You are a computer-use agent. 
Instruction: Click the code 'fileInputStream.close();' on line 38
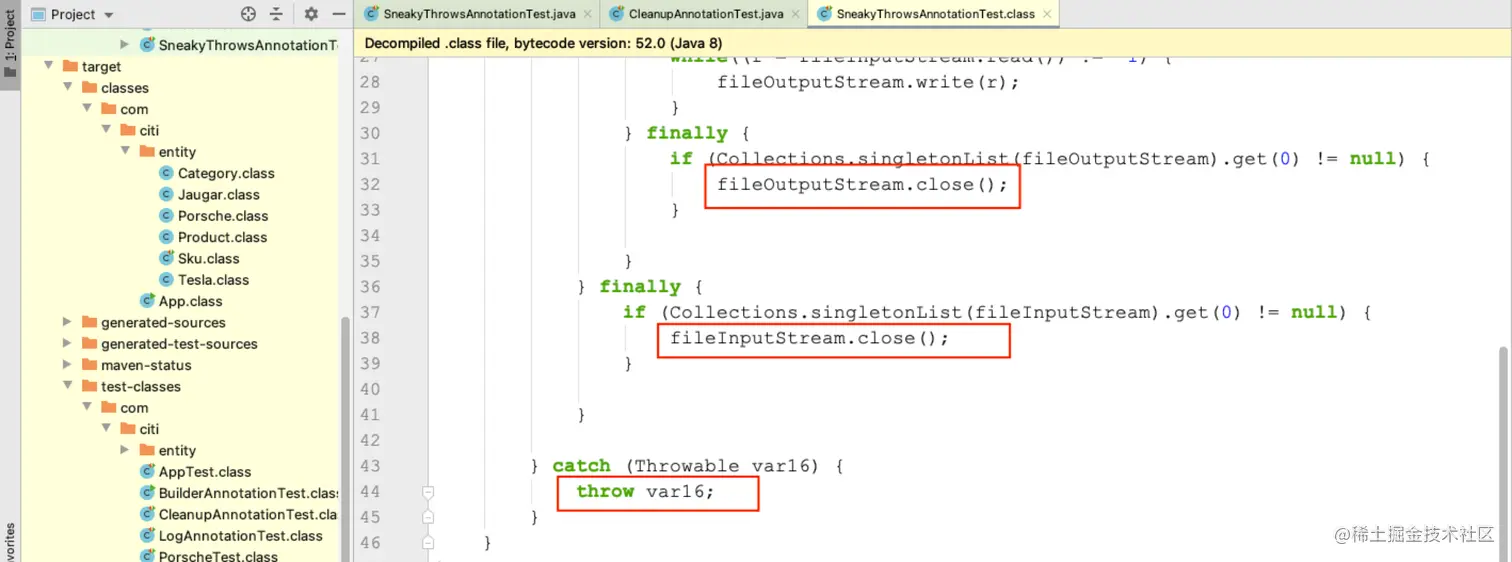[x=809, y=338]
